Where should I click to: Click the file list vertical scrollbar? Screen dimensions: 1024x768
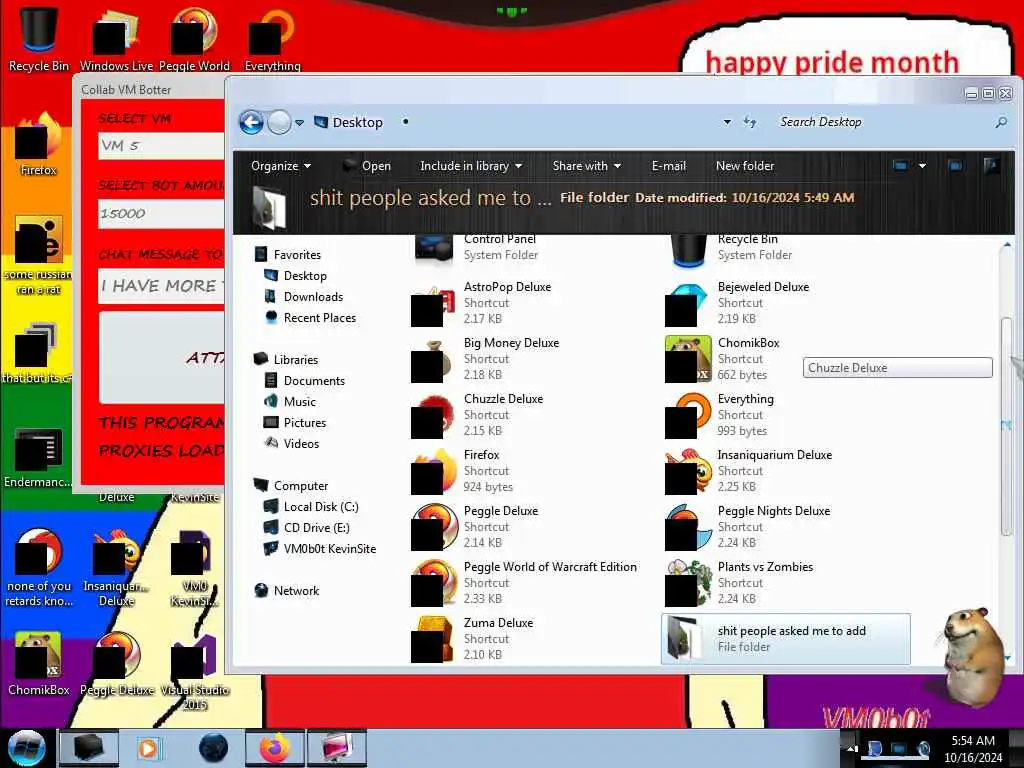pos(1006,424)
